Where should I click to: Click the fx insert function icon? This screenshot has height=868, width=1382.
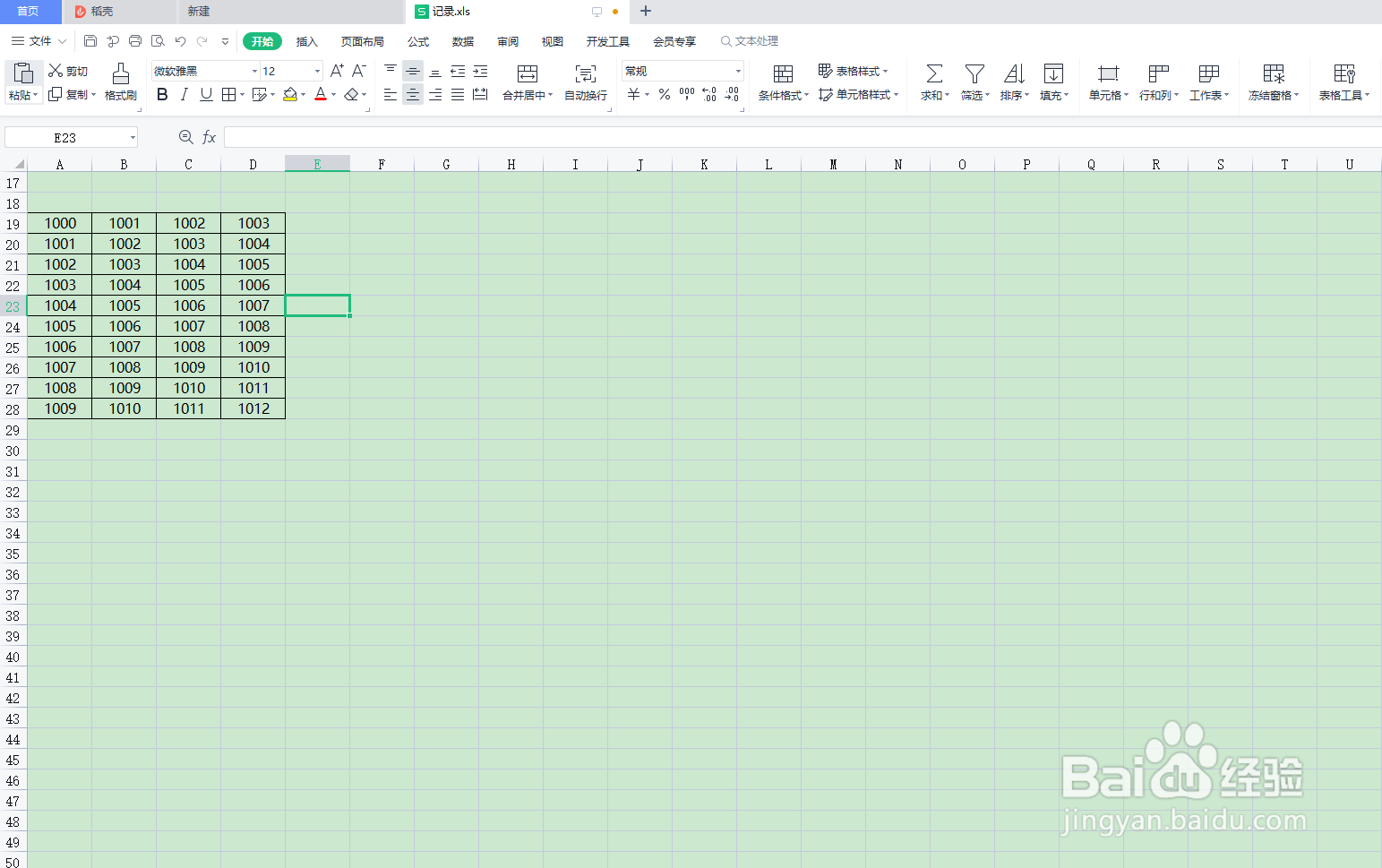[x=209, y=137]
